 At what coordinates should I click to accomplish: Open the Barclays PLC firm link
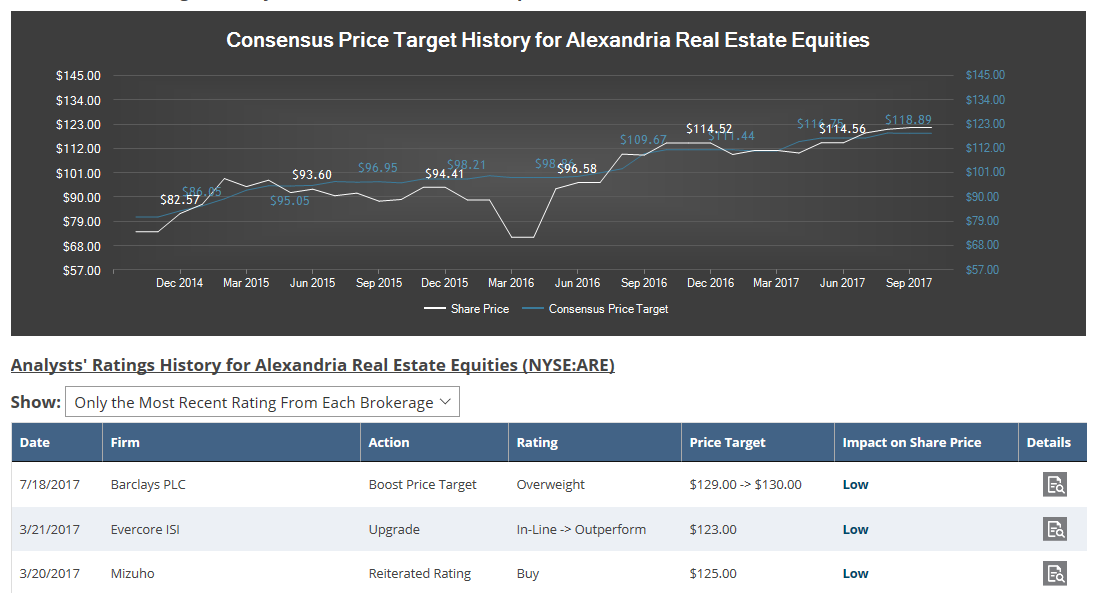pos(148,484)
